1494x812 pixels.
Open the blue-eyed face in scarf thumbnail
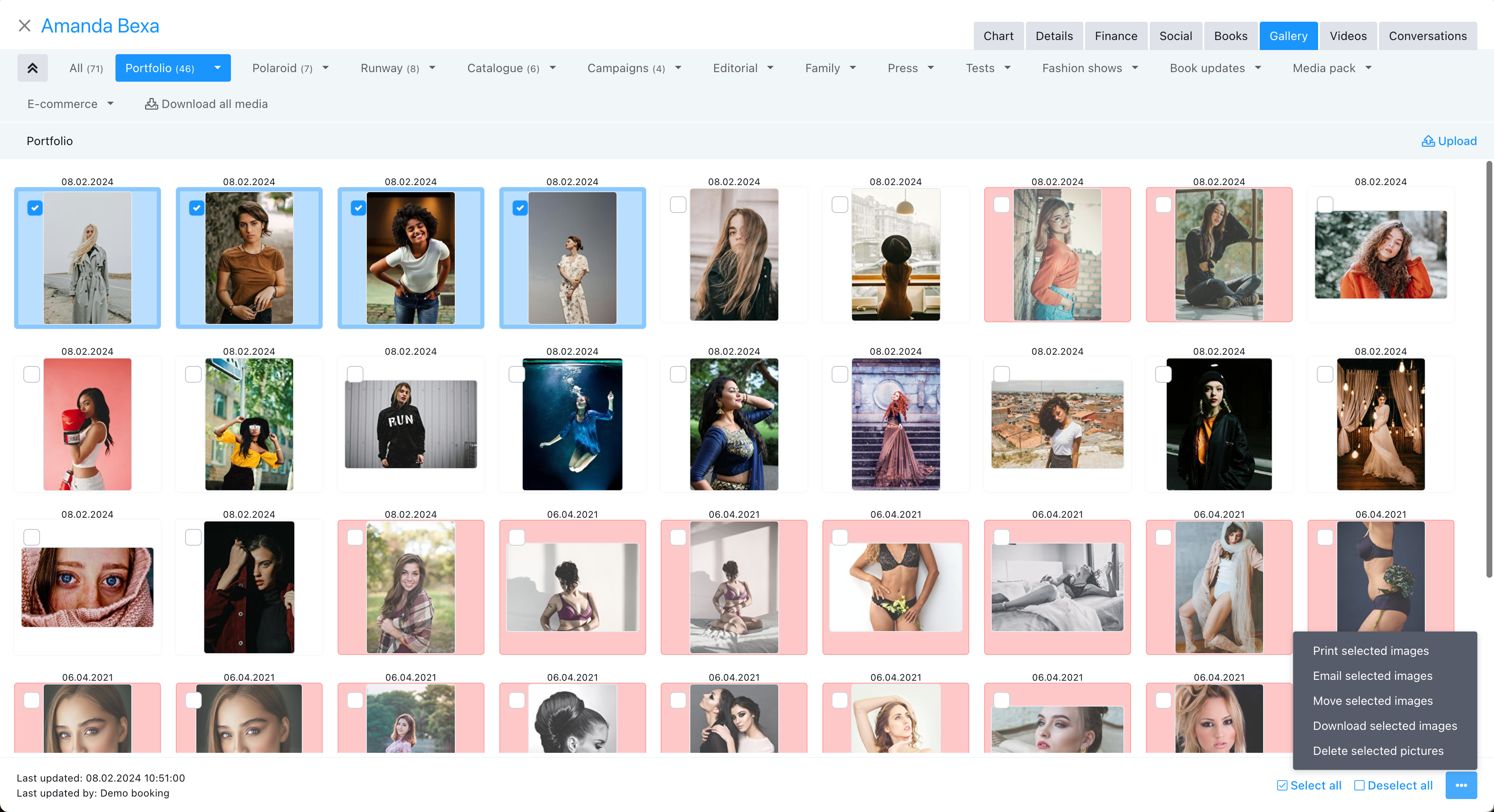(x=88, y=587)
